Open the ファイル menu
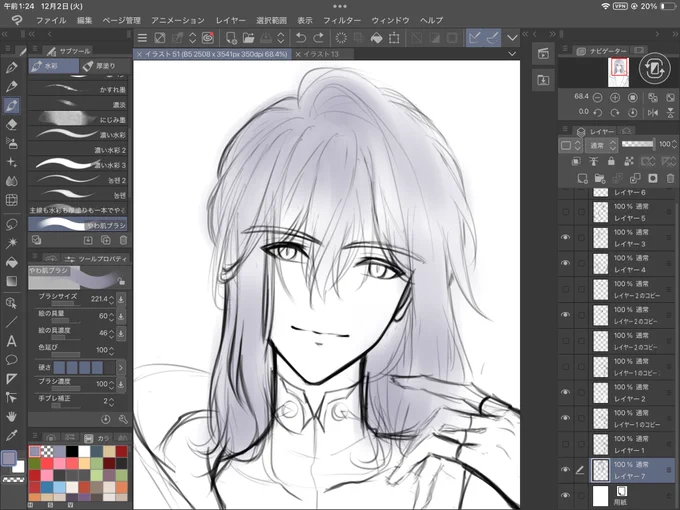Viewport: 680px width, 510px height. [x=51, y=20]
